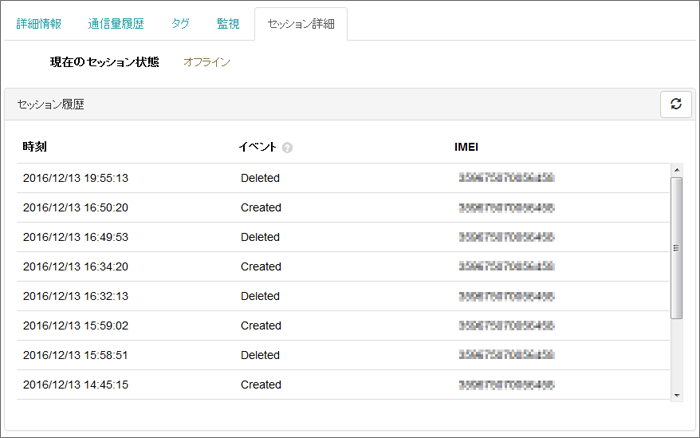
Task: Select the timestamp 2016/12/13 16:49:53
Action: 75,237
